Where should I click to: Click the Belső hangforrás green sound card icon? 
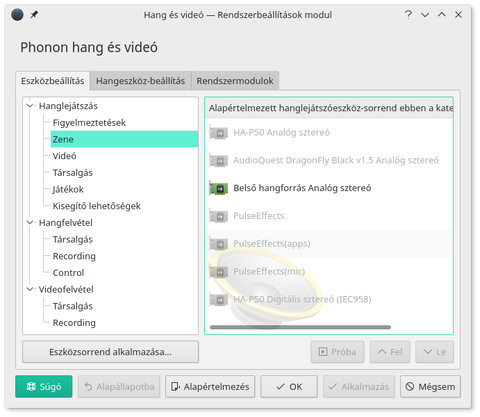tap(219, 188)
